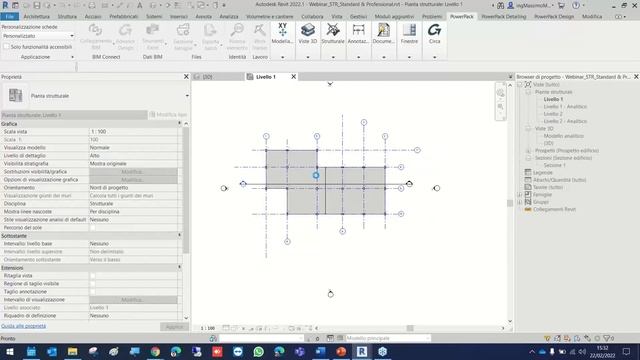This screenshot has height=360, width=640.
Task: Open the File menu tab
Action: pyautogui.click(x=10, y=17)
